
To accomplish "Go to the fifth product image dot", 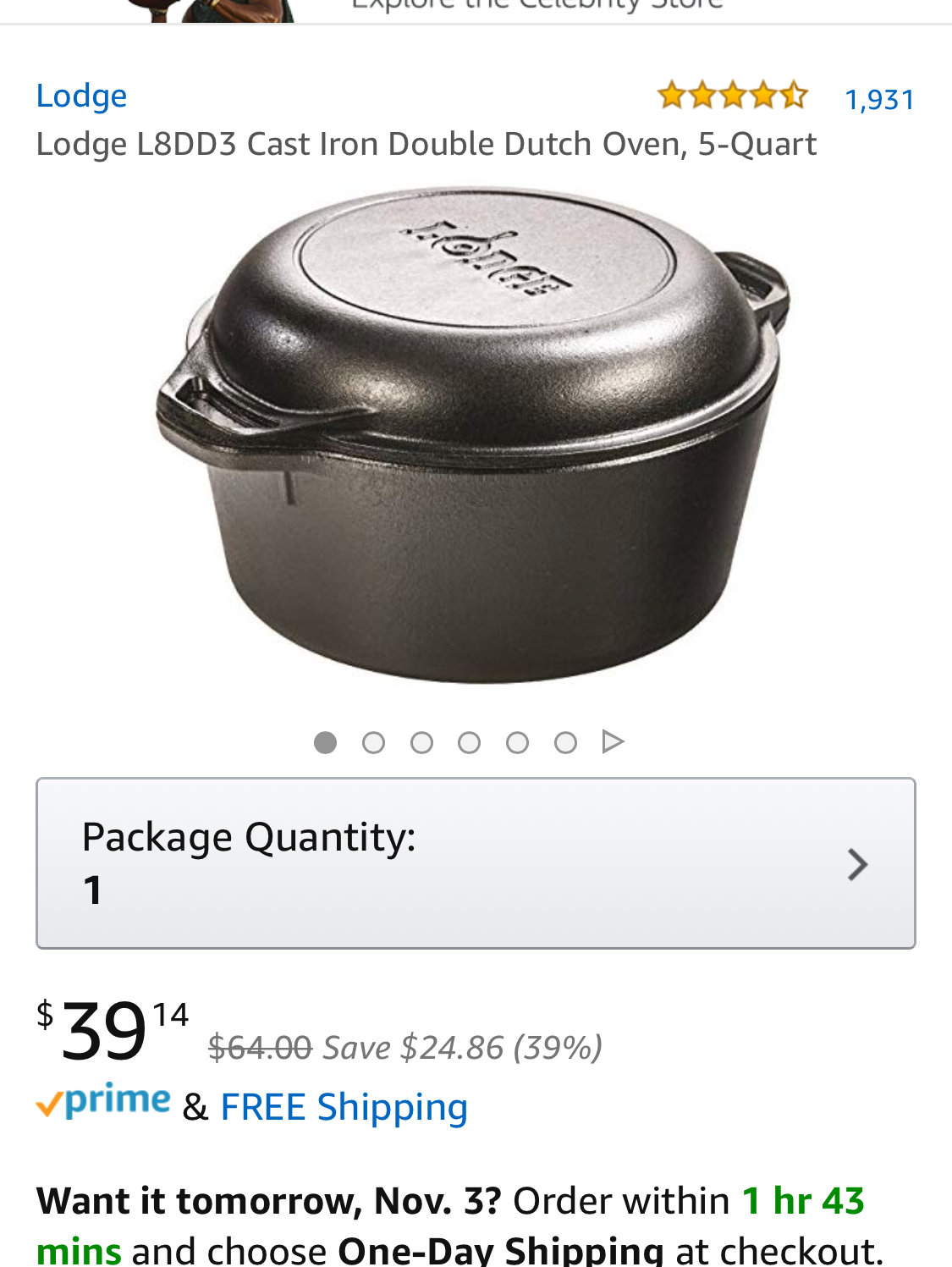I will 517,742.
